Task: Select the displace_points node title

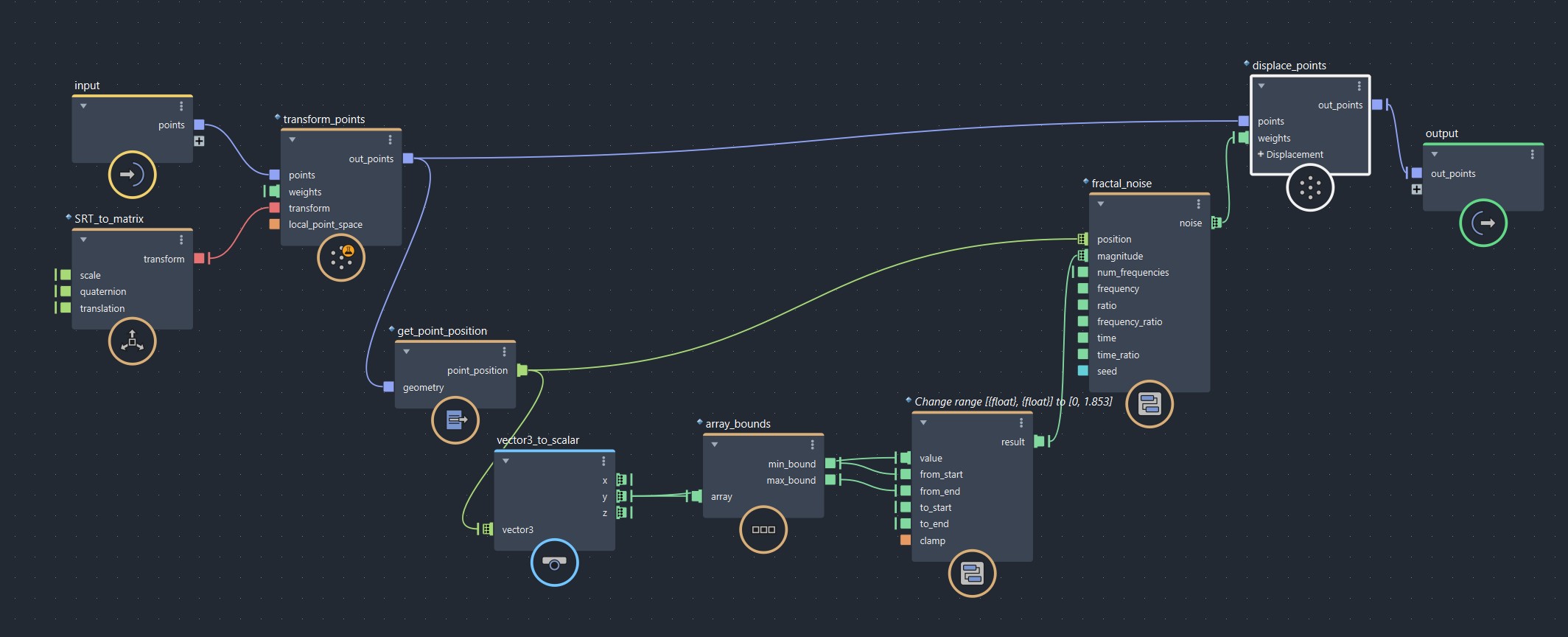Action: point(1289,66)
